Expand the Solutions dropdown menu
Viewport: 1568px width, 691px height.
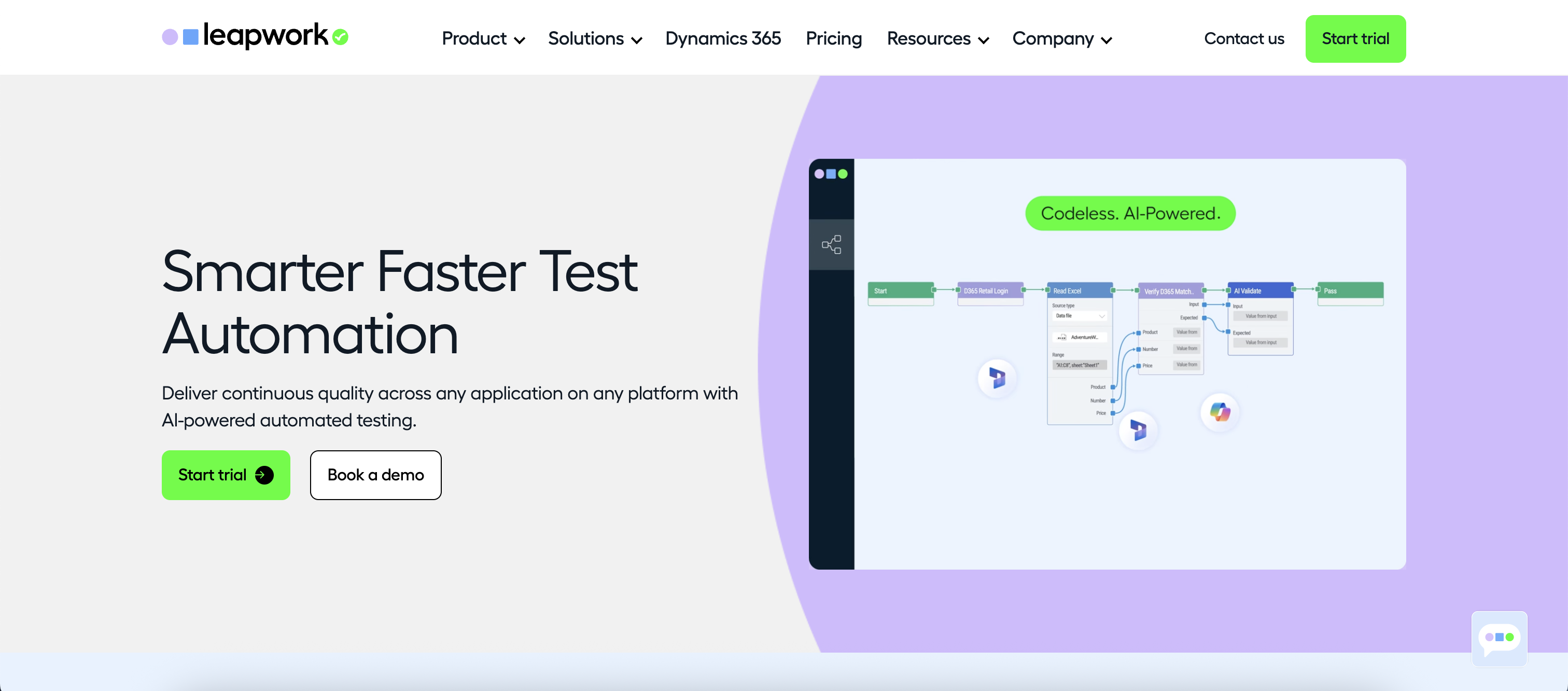click(x=595, y=39)
